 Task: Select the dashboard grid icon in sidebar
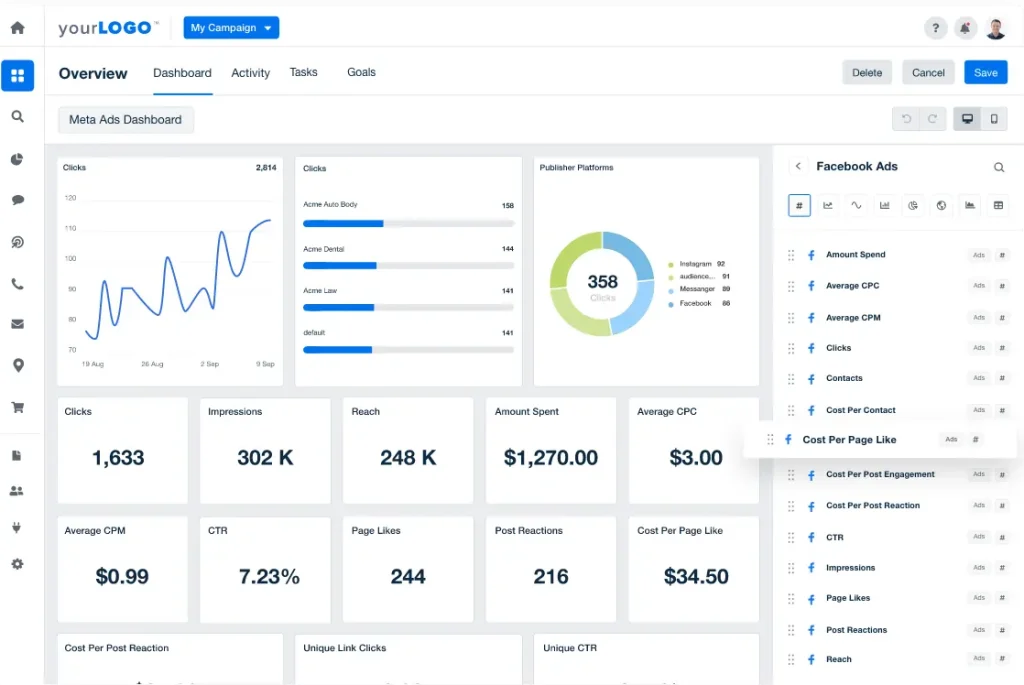[x=18, y=75]
